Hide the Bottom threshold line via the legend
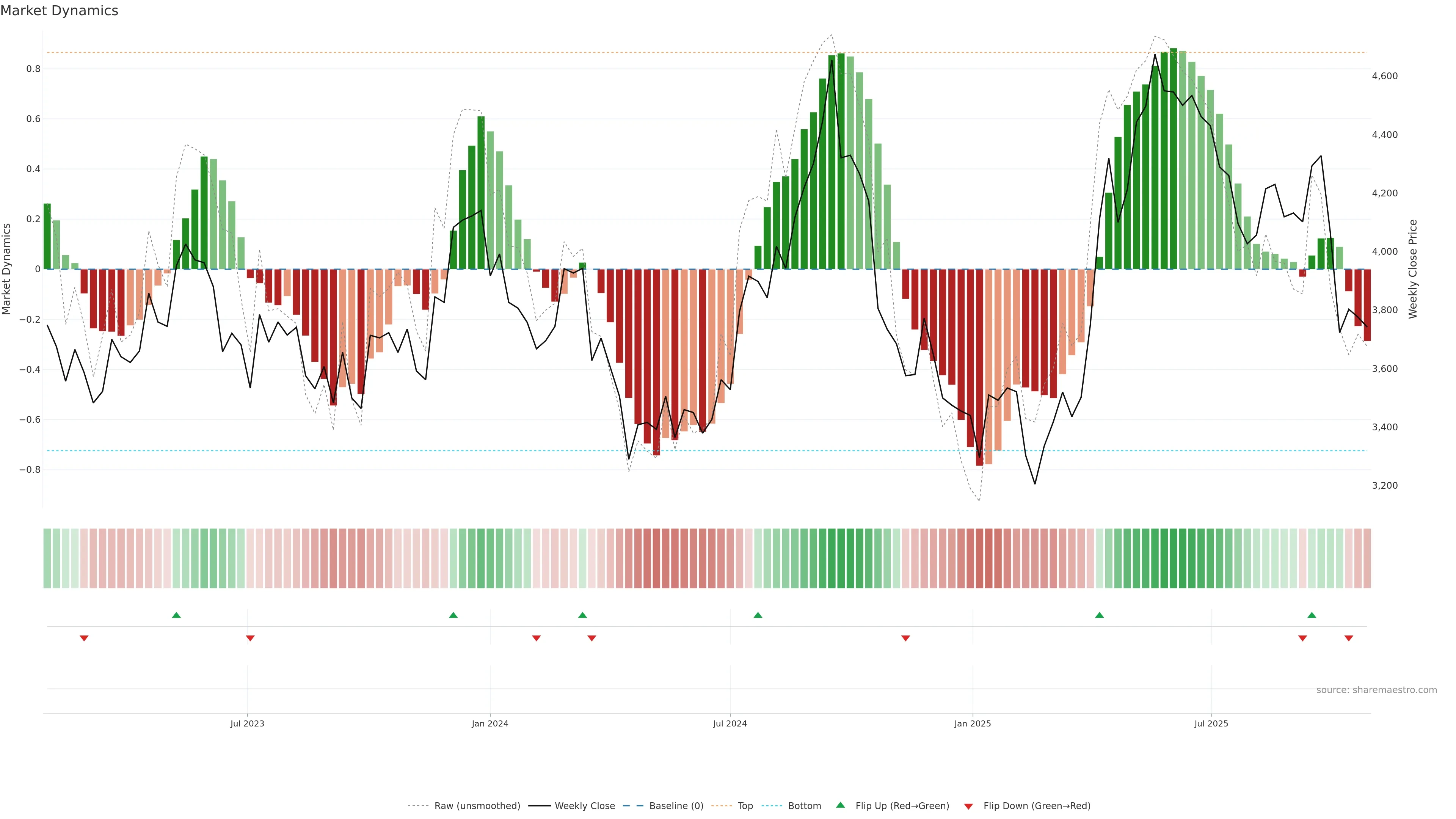The width and height of the screenshot is (1456, 819). (x=804, y=806)
